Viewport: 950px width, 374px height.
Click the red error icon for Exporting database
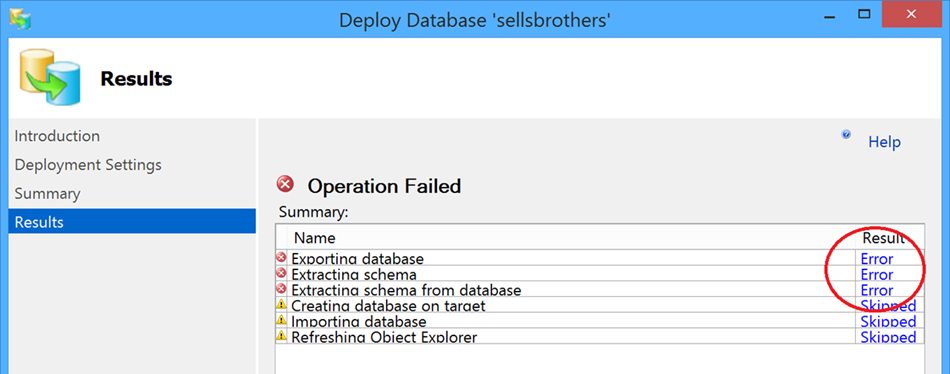coord(281,257)
